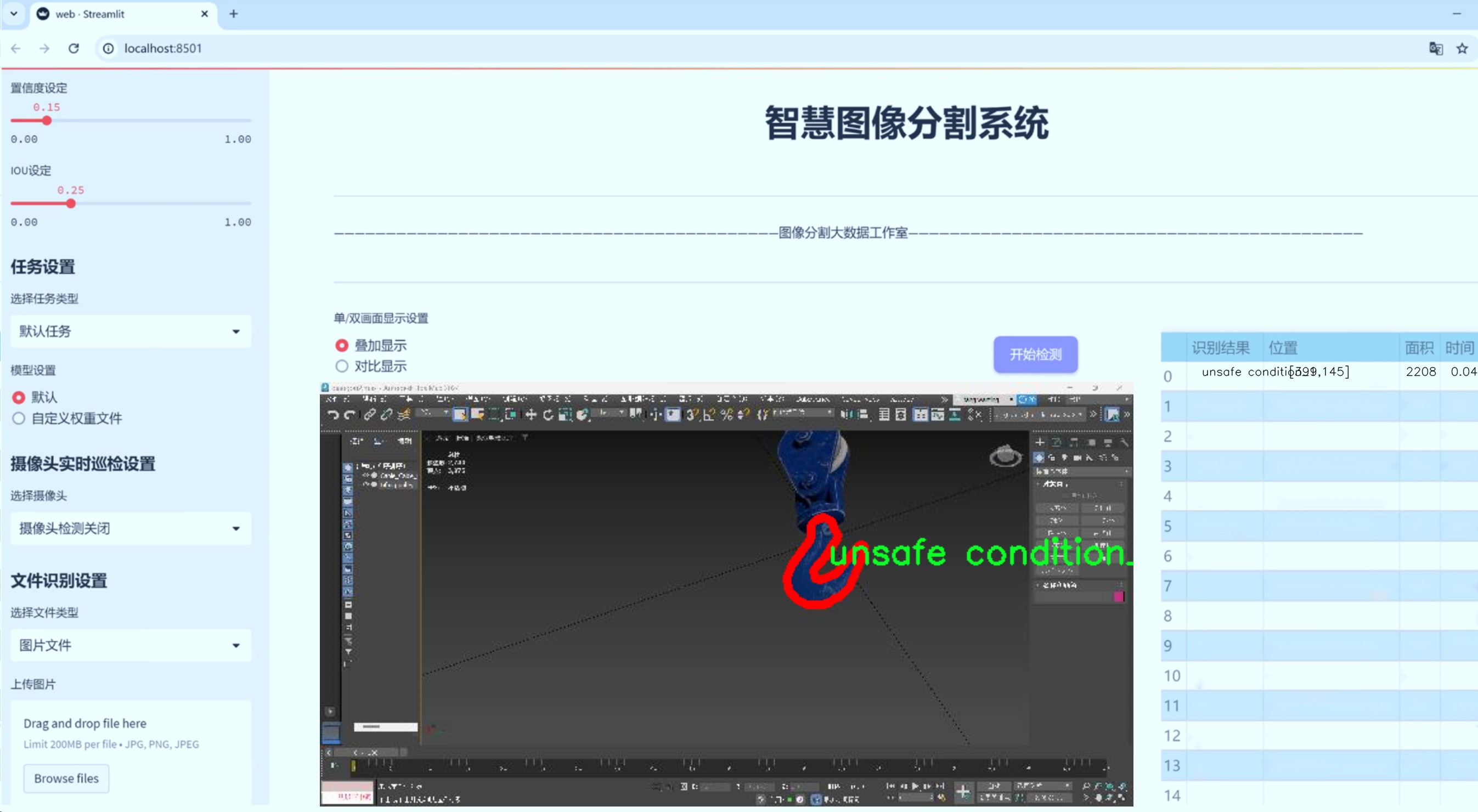The height and width of the screenshot is (812, 1478).
Task: Reload the page with browser refresh icon
Action: [x=74, y=48]
